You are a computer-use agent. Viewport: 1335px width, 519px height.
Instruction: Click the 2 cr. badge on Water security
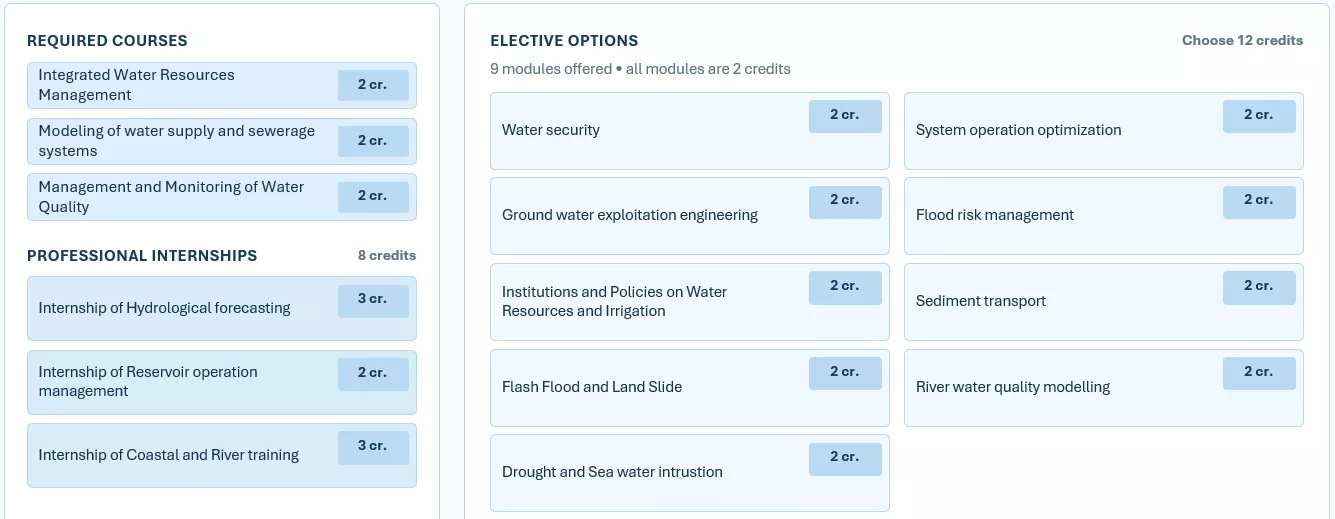[845, 116]
